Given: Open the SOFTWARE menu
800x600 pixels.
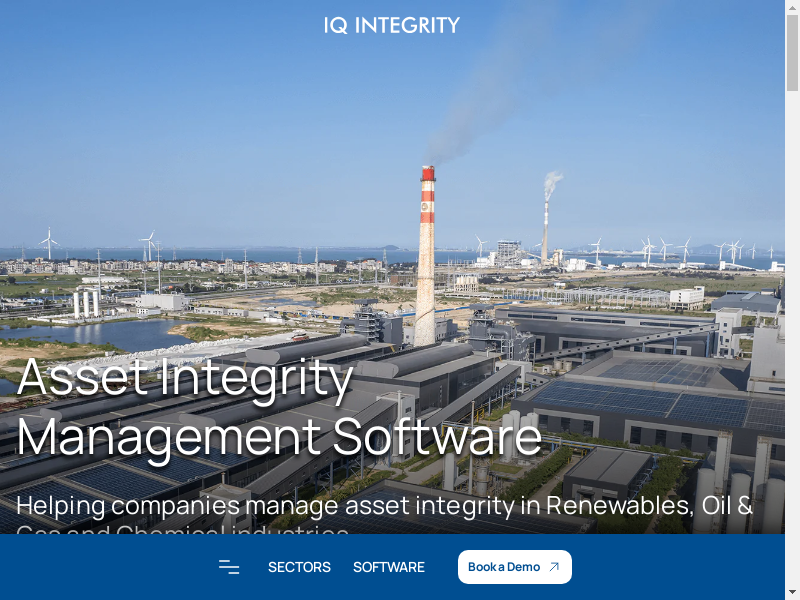Looking at the screenshot, I should [x=389, y=567].
